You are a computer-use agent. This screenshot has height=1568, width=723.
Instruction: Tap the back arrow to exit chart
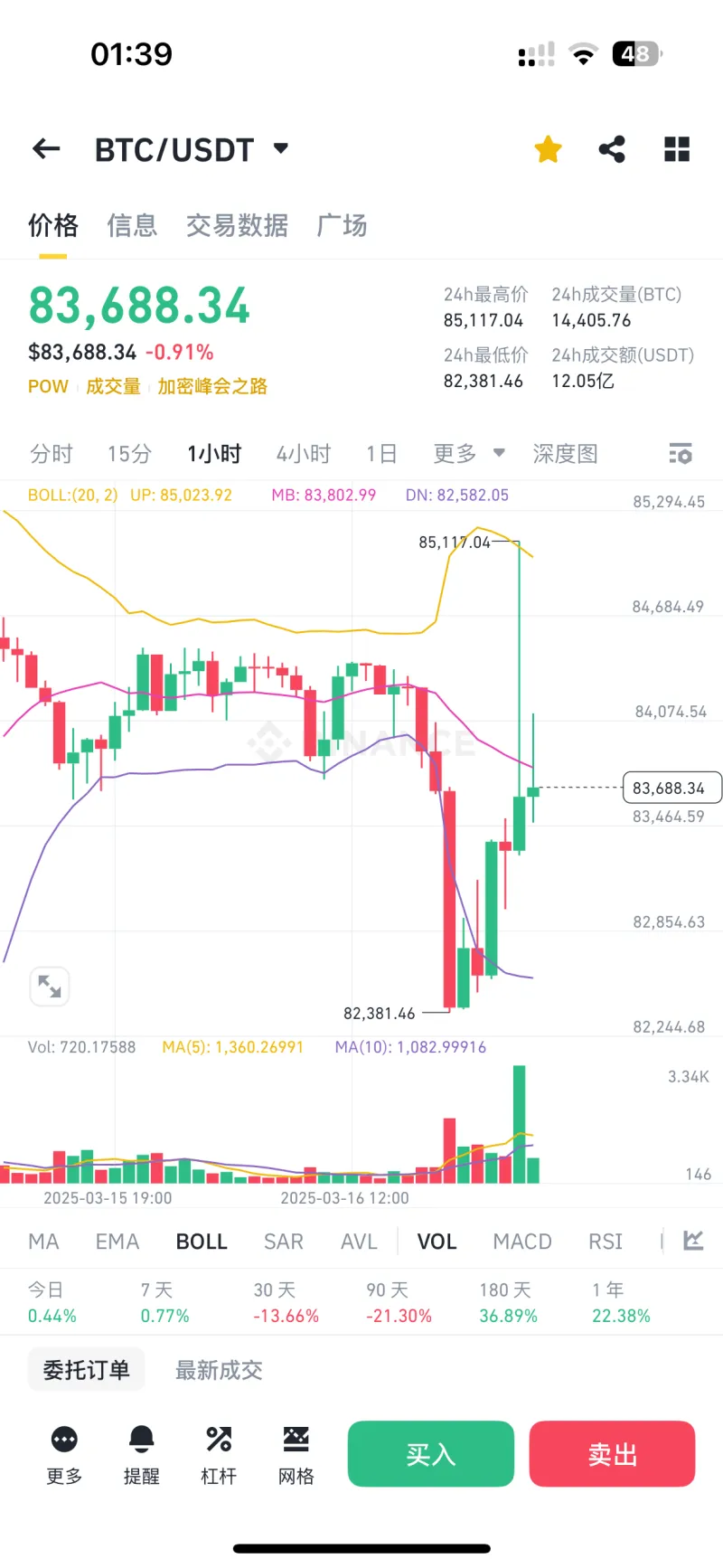45,148
